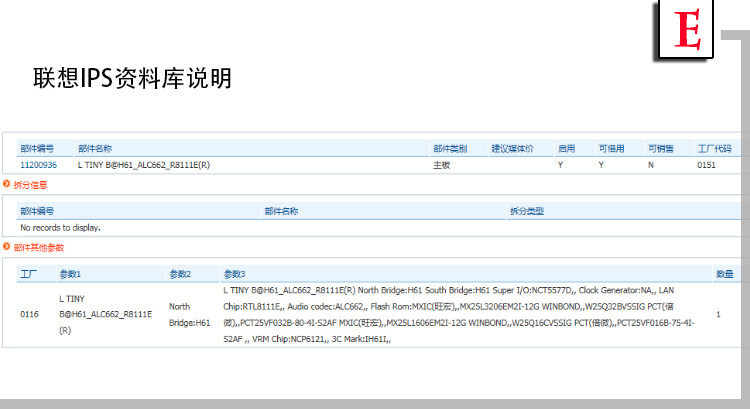
Task: Click factory code value 0151
Action: 706,165
